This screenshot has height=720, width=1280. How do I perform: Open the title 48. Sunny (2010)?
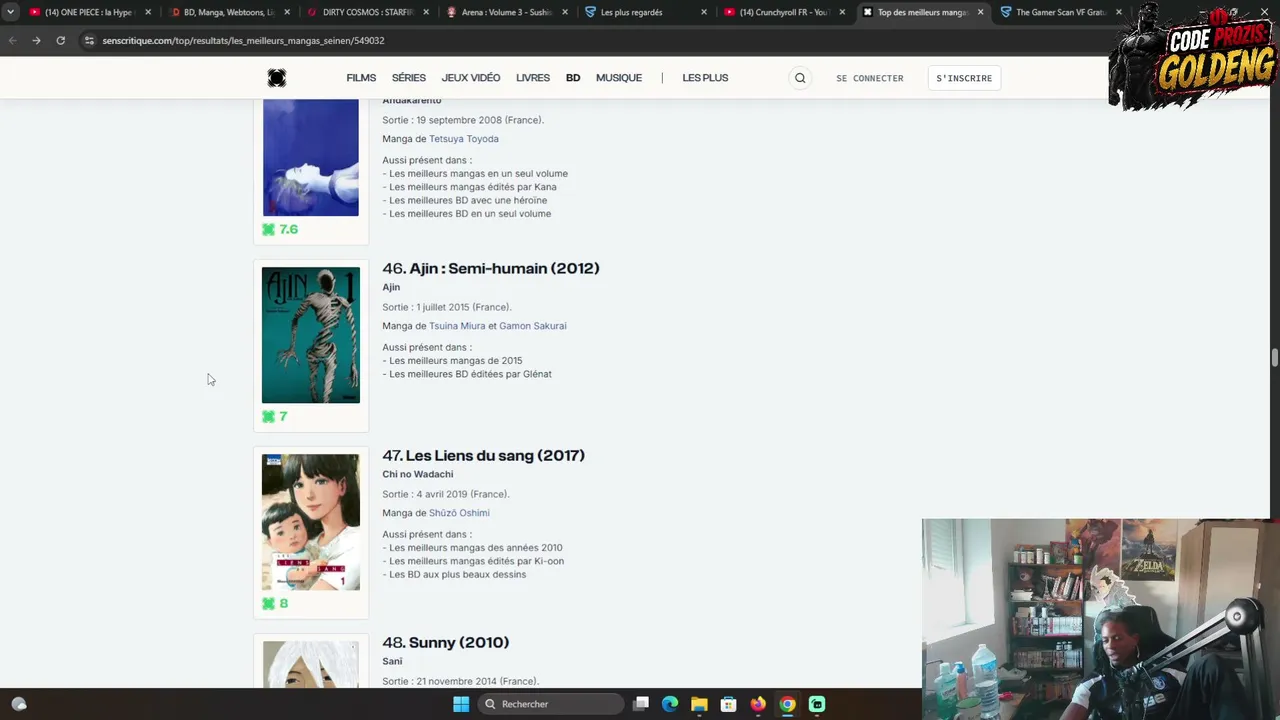pyautogui.click(x=446, y=642)
